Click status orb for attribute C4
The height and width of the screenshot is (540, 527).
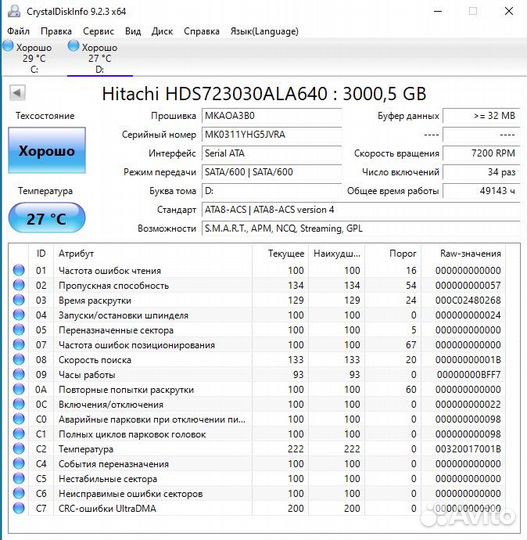(19, 464)
